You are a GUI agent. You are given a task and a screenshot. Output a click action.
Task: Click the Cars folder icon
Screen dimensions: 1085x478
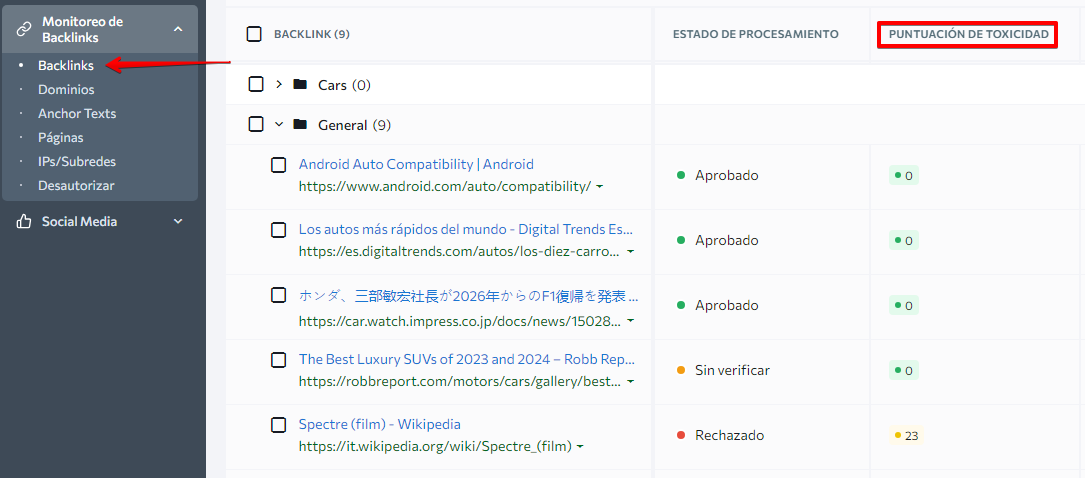click(300, 84)
